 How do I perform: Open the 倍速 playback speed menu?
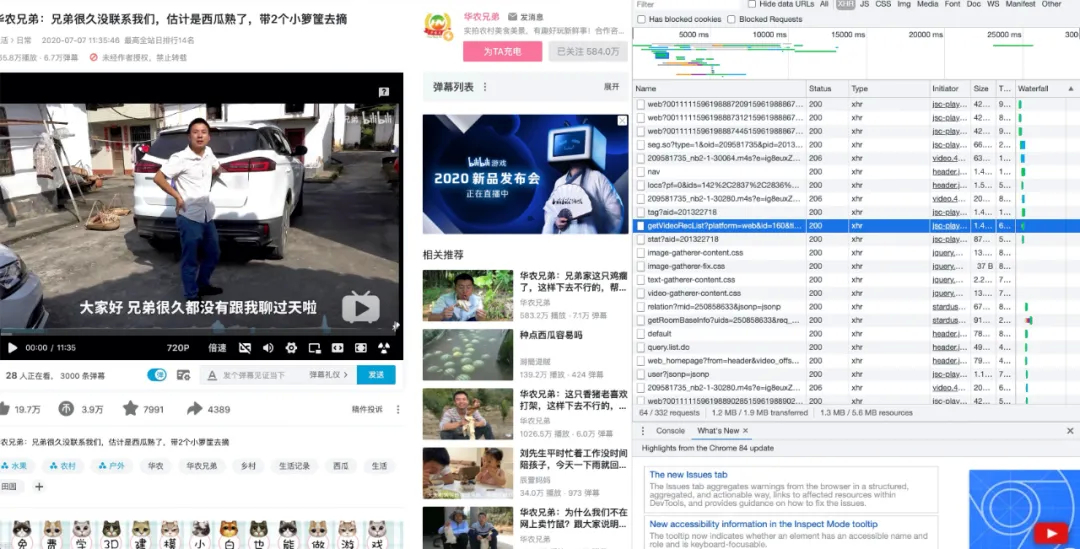[217, 348]
